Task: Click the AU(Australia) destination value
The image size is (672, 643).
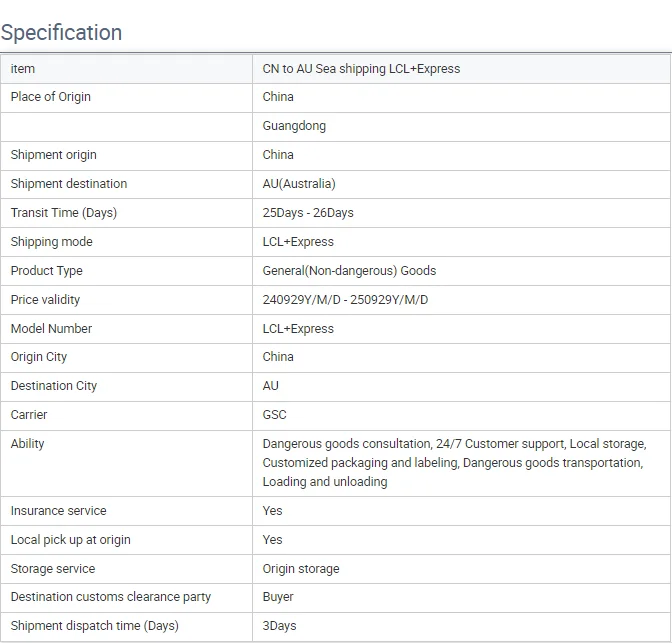Action: [x=299, y=184]
